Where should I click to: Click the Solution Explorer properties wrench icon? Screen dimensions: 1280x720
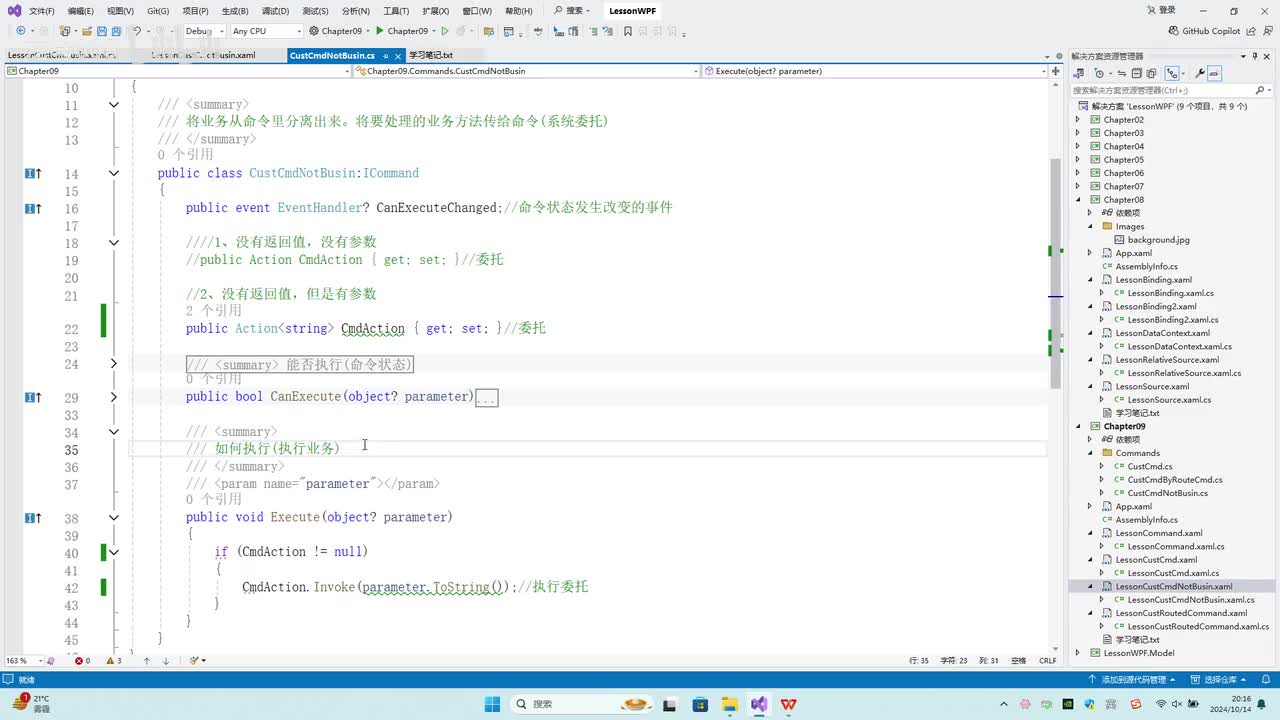[x=1199, y=73]
